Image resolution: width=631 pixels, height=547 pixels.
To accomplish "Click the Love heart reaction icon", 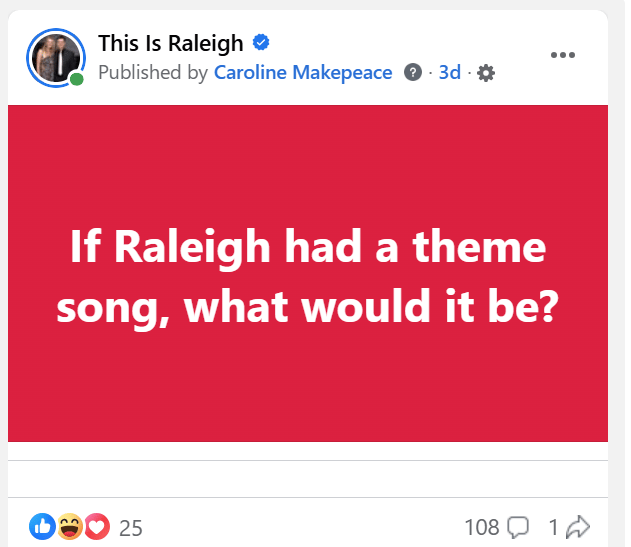I will pyautogui.click(x=96, y=526).
